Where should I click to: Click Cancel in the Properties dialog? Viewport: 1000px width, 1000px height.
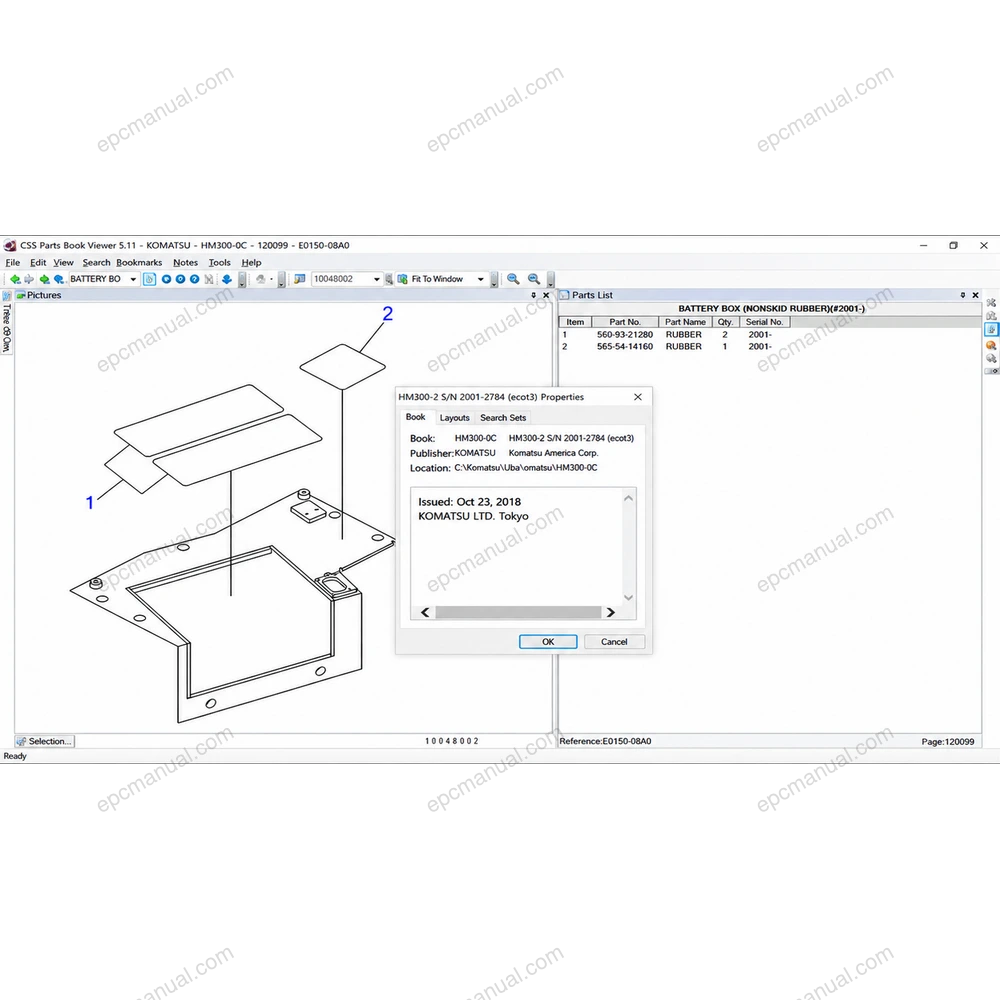pyautogui.click(x=614, y=642)
